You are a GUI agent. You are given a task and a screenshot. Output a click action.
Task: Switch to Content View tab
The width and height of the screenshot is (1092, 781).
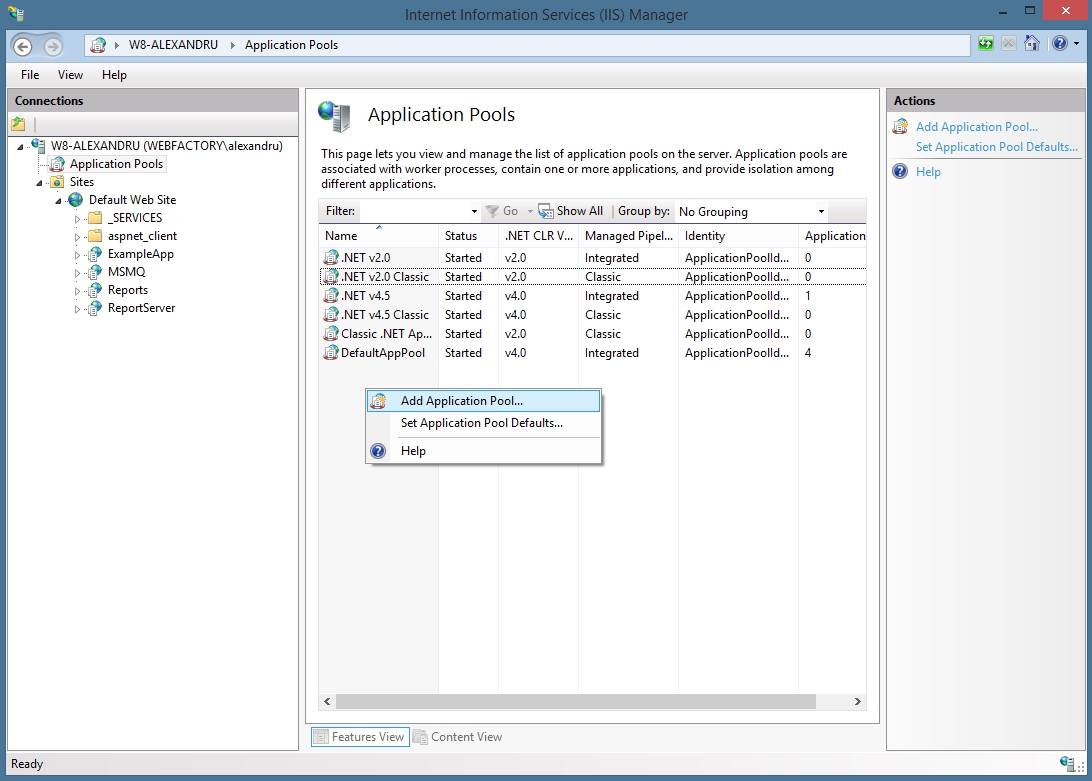click(x=458, y=737)
